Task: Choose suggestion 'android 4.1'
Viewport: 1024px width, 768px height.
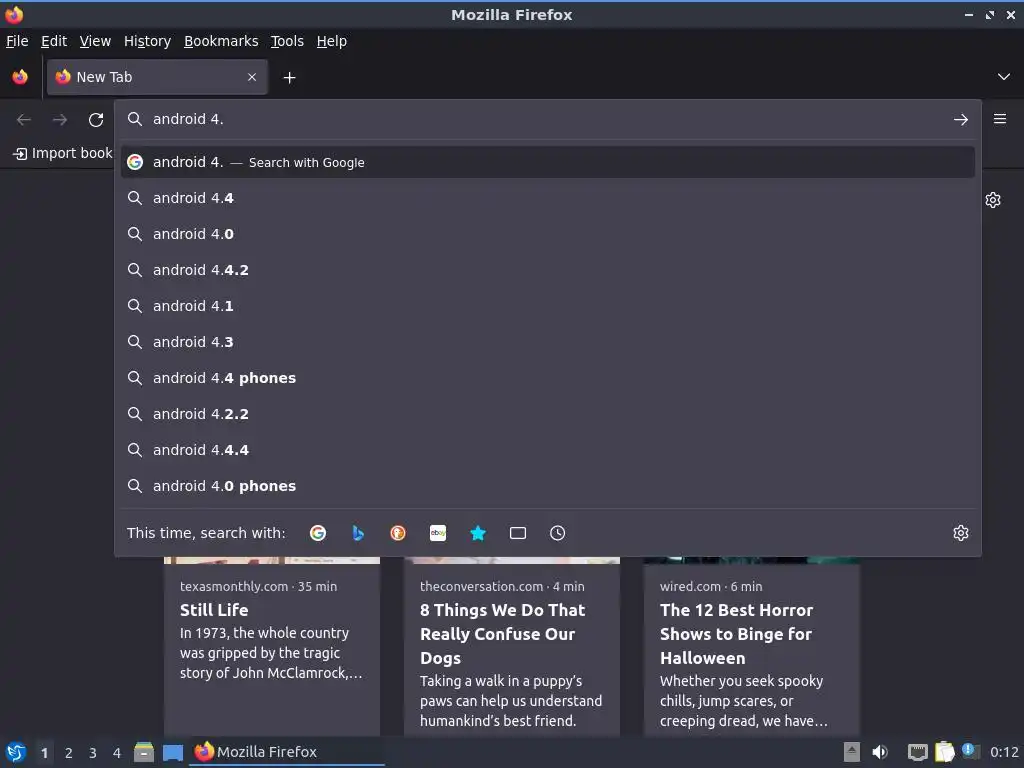Action: [547, 306]
